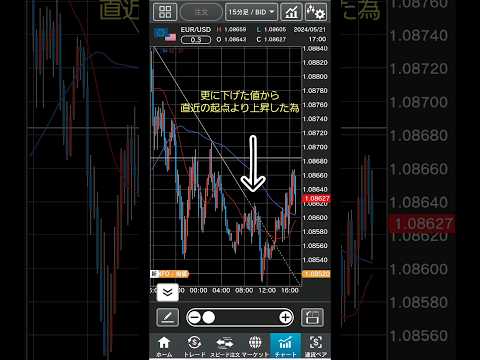This screenshot has width=480, height=360.
Task: Expand the 15分足 / BID timeframe dropdown
Action: (x=251, y=12)
